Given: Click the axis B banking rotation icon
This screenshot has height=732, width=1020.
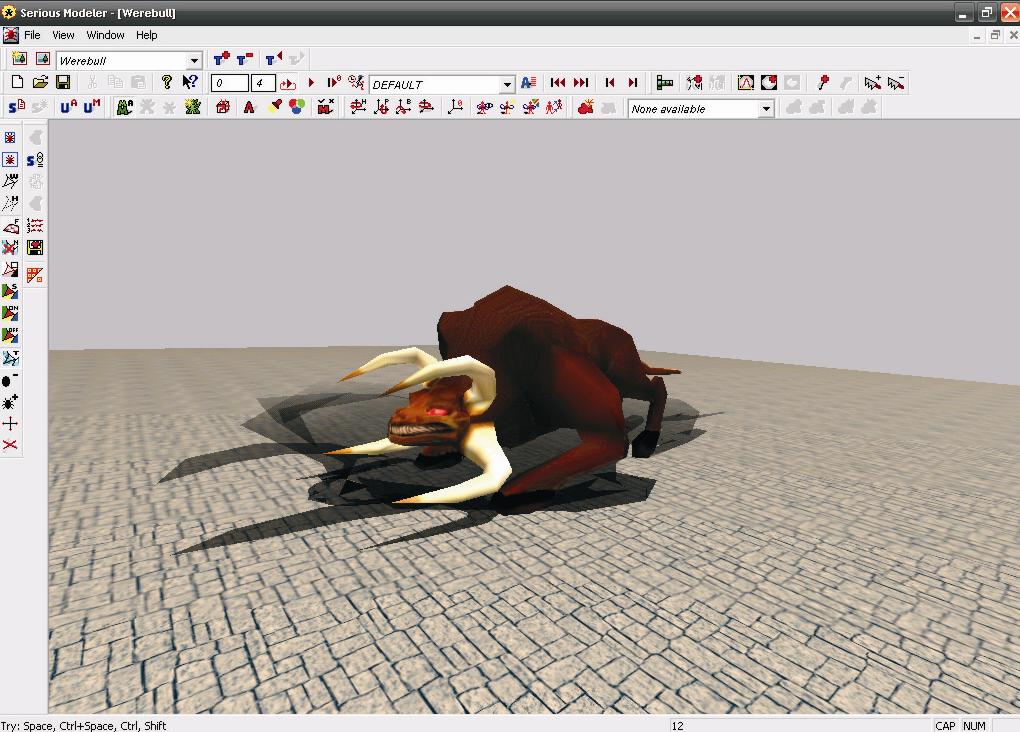Looking at the screenshot, I should (x=404, y=107).
